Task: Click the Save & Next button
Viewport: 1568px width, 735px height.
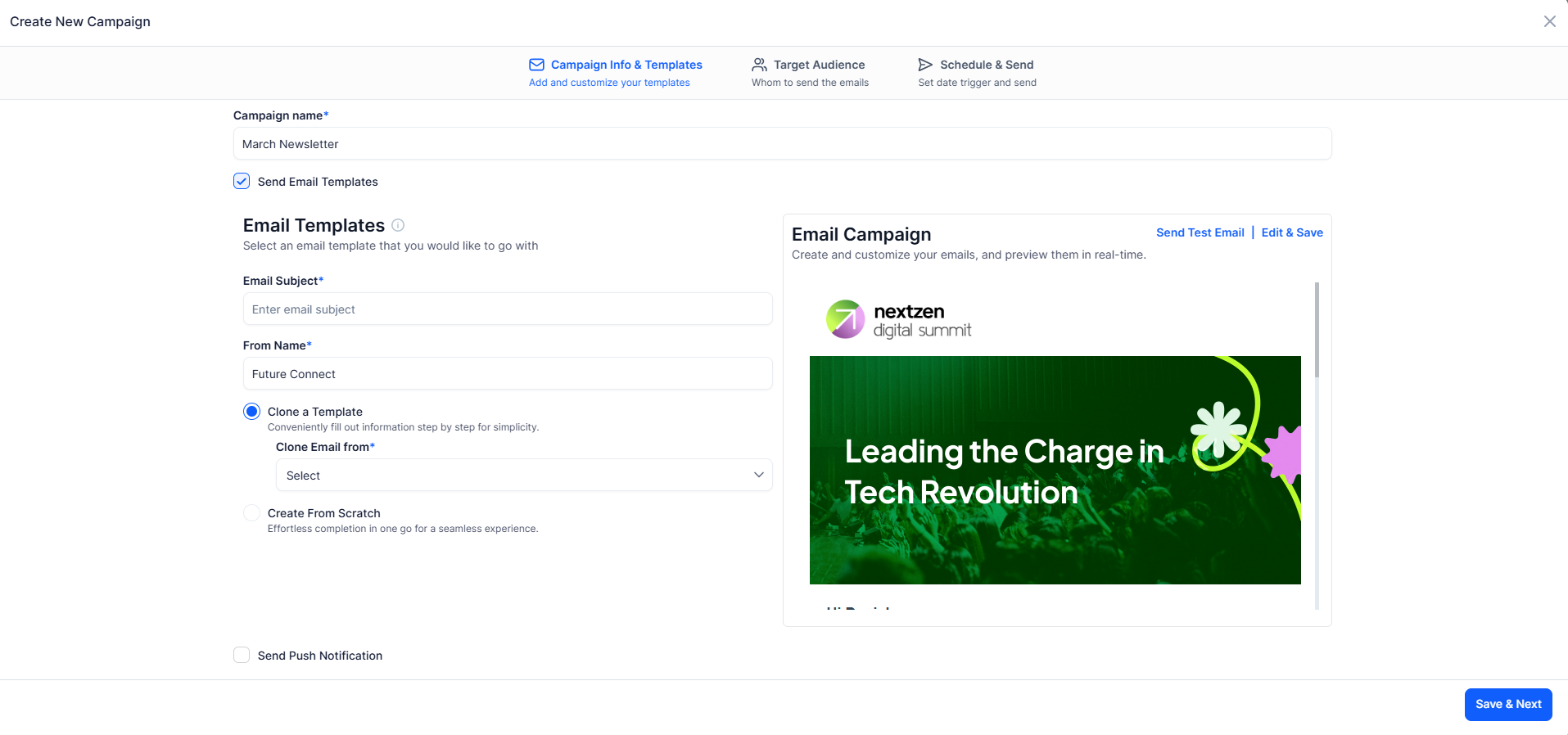Action: [1507, 704]
